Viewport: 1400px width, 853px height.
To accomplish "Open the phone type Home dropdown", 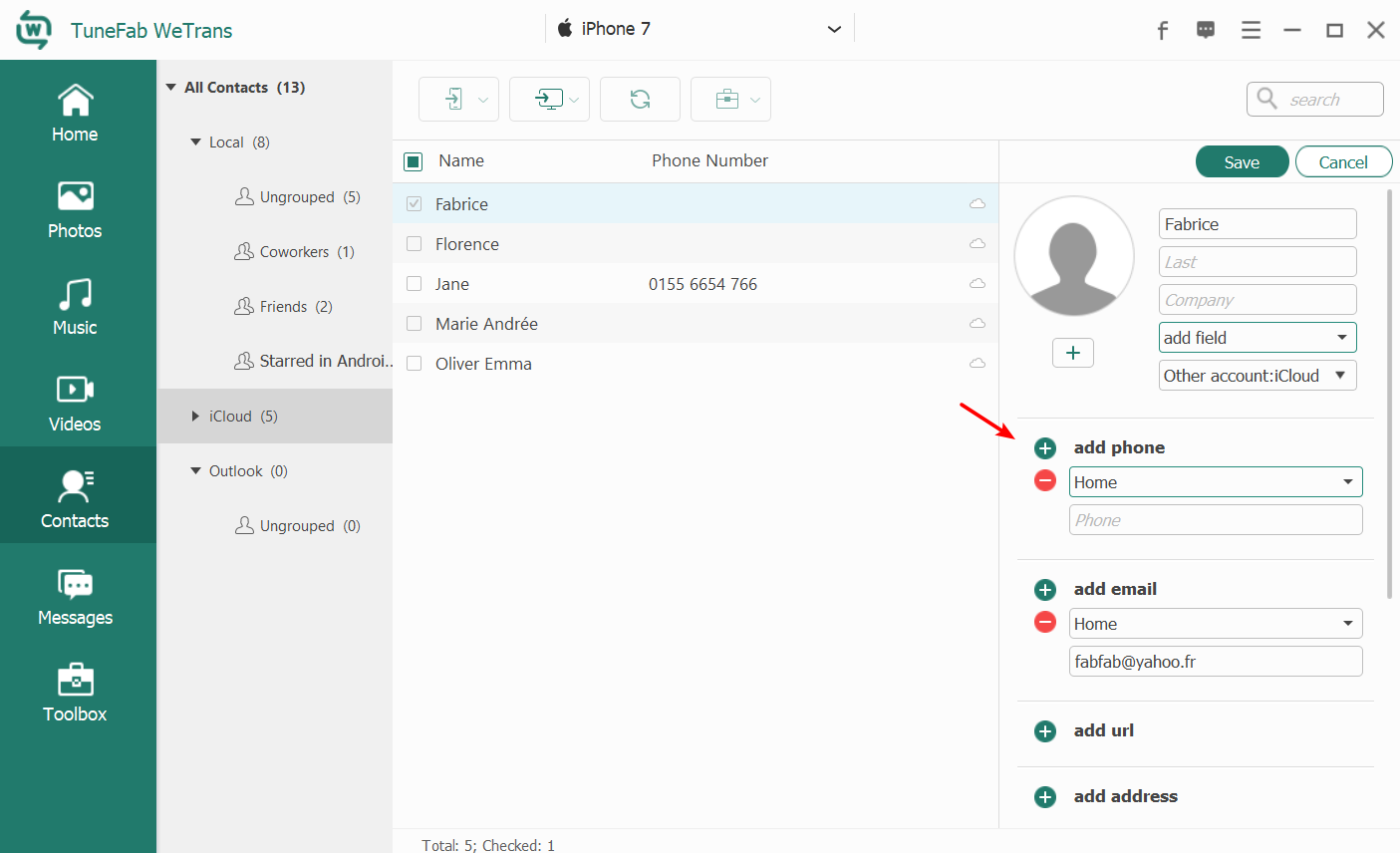I will tap(1216, 482).
